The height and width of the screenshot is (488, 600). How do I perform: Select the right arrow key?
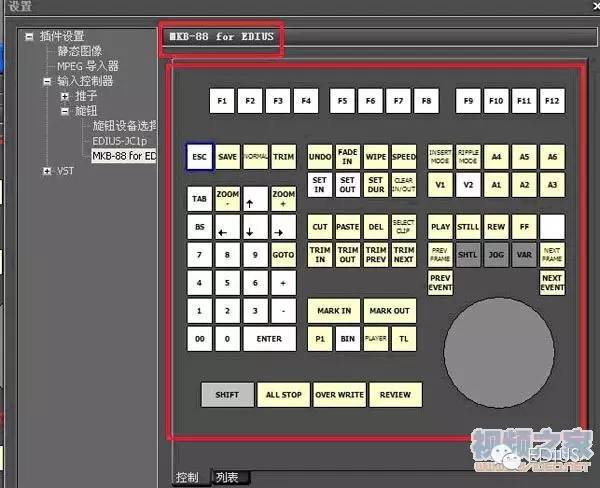(x=284, y=227)
